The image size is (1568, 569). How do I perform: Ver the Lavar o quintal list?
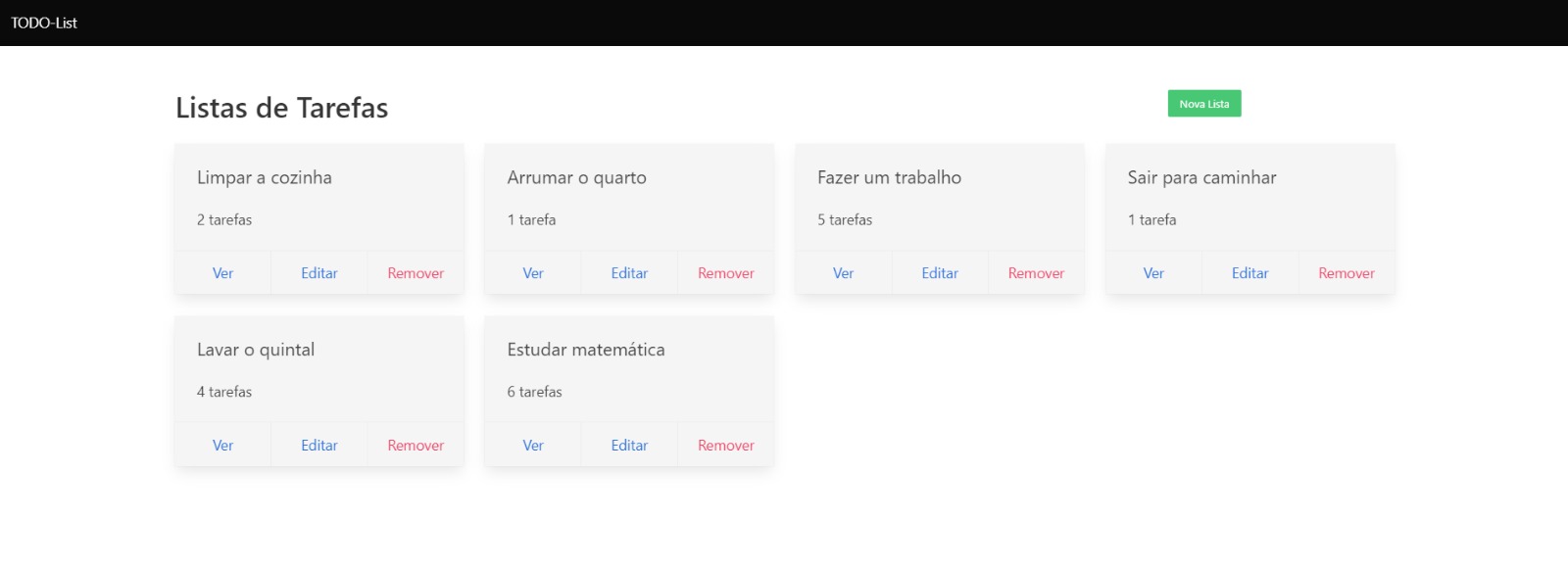click(x=222, y=444)
